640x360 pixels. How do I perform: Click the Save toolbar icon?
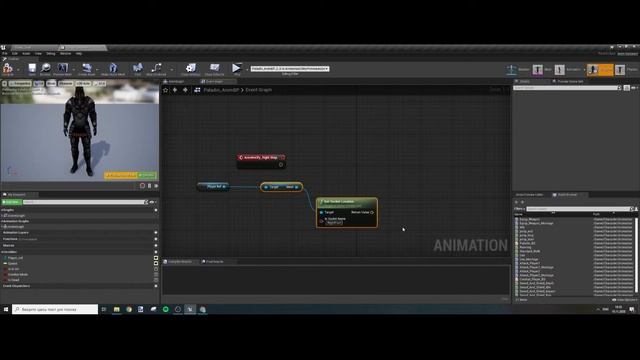[32, 68]
